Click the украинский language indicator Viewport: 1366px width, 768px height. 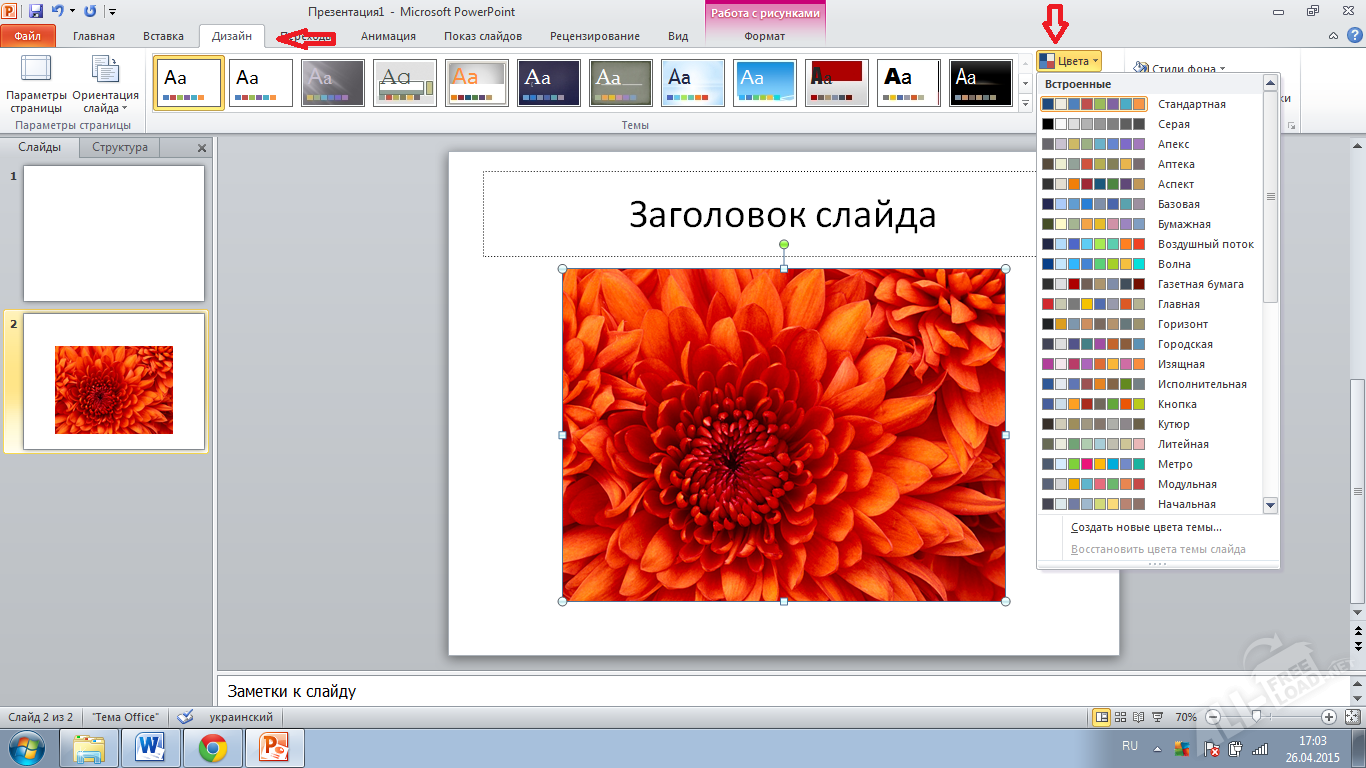click(x=241, y=717)
